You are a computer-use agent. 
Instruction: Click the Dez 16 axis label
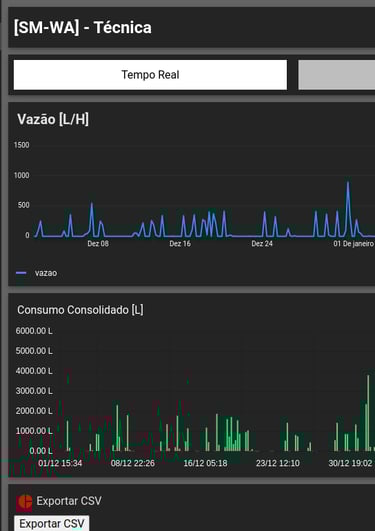(x=180, y=243)
